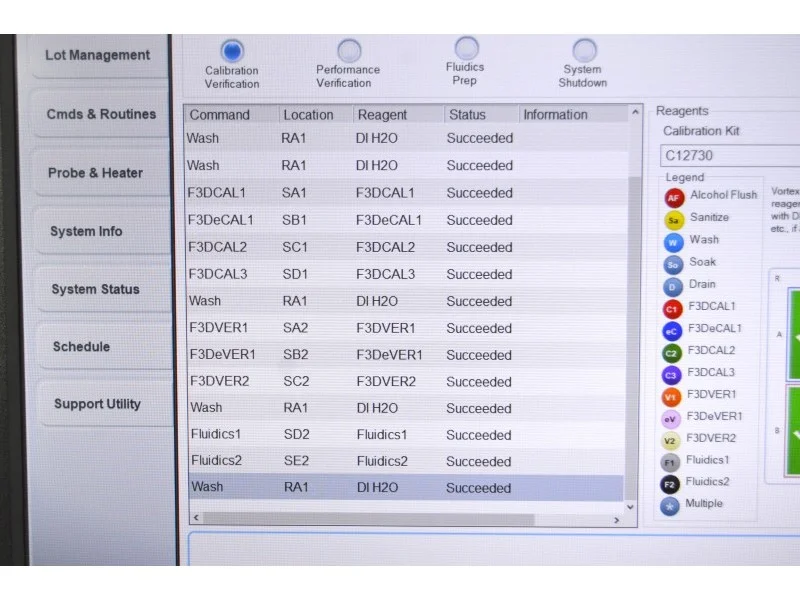Click the F3DCAL3 C3 legend icon
This screenshot has width=800, height=600.
click(671, 375)
